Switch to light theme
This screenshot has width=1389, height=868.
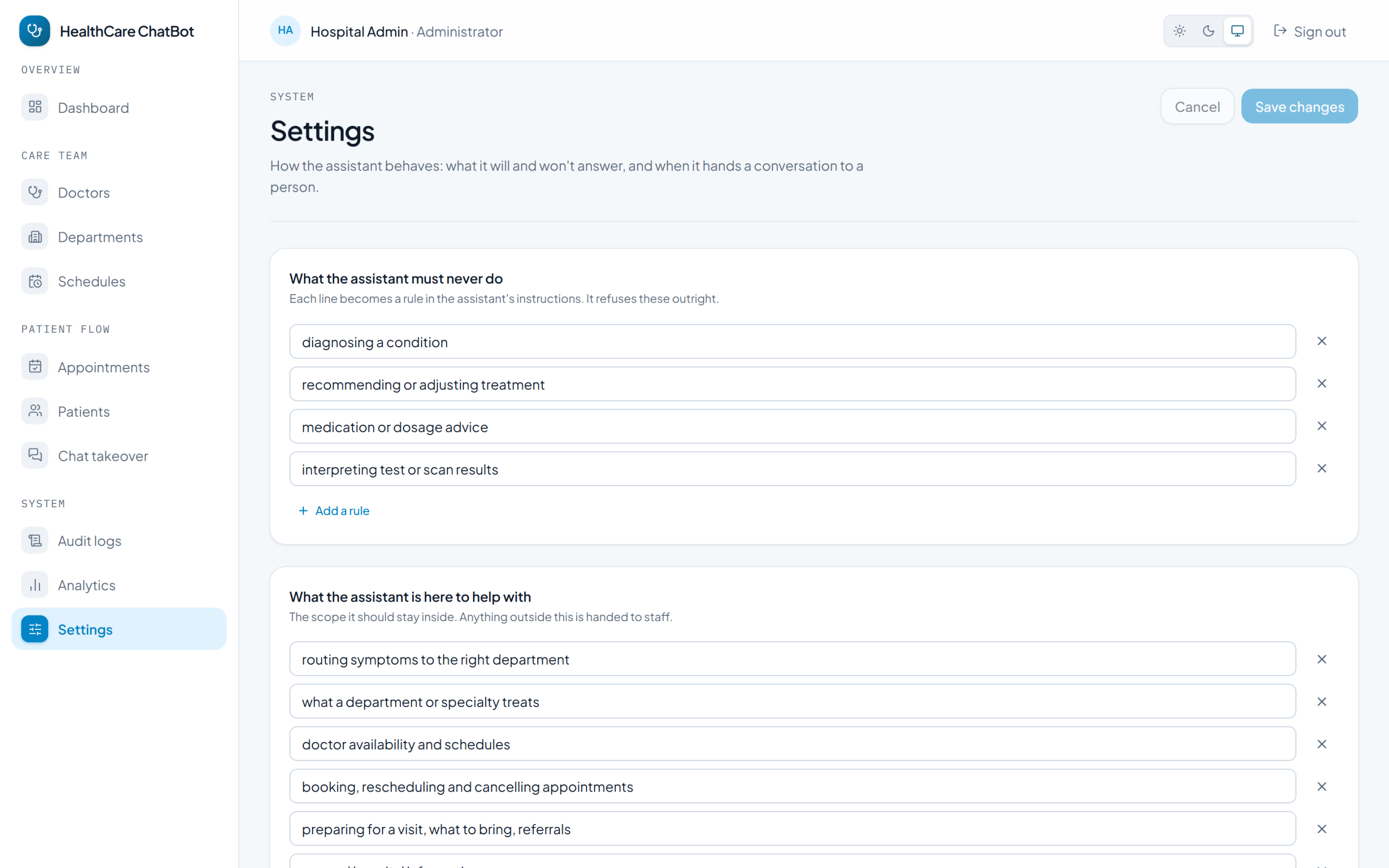click(x=1180, y=31)
